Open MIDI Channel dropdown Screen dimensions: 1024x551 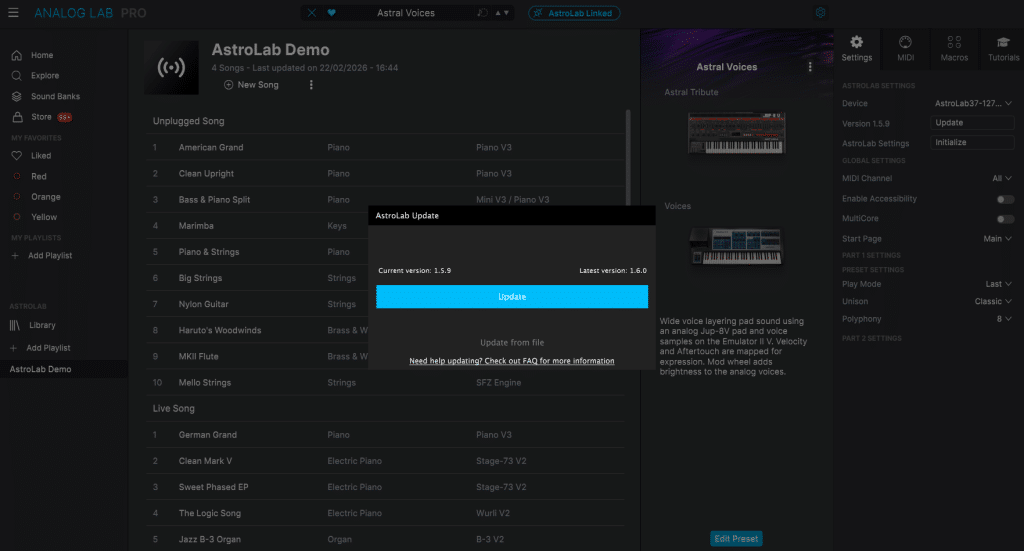coord(1002,178)
